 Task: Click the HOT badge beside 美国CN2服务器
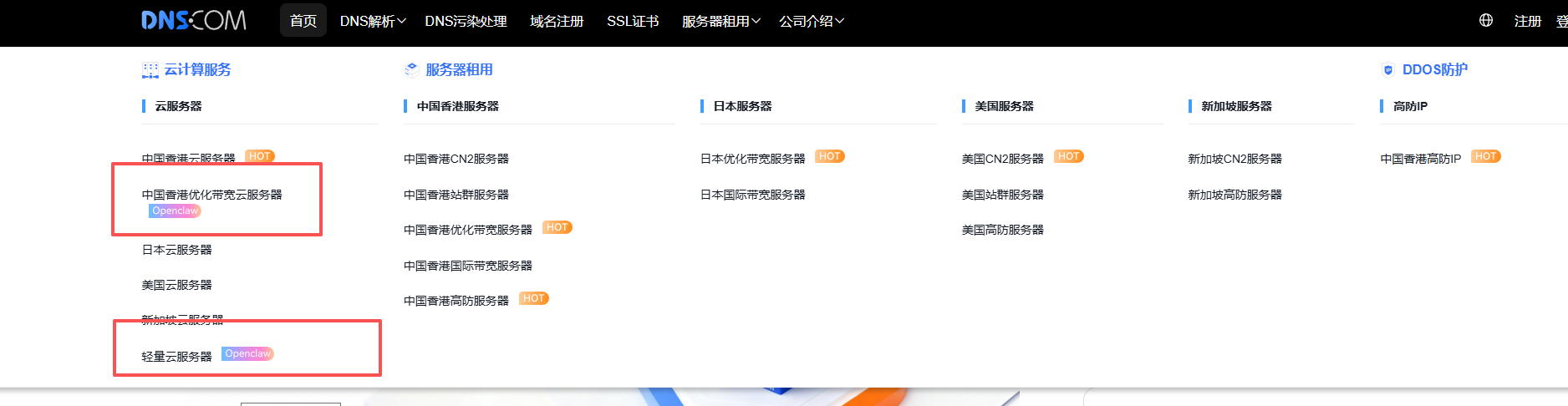[1068, 157]
